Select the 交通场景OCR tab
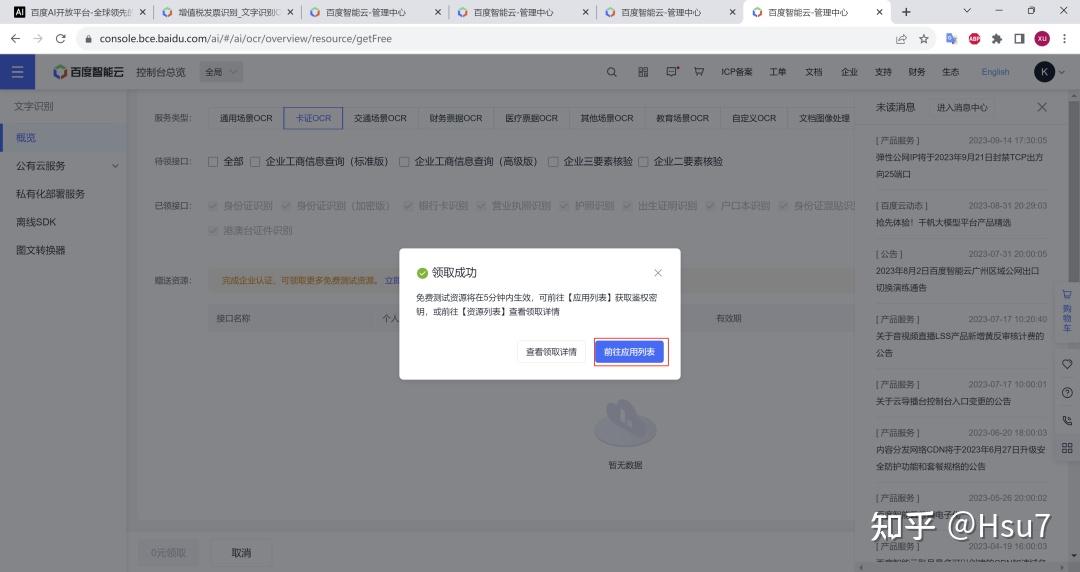1080x572 pixels. tap(380, 118)
